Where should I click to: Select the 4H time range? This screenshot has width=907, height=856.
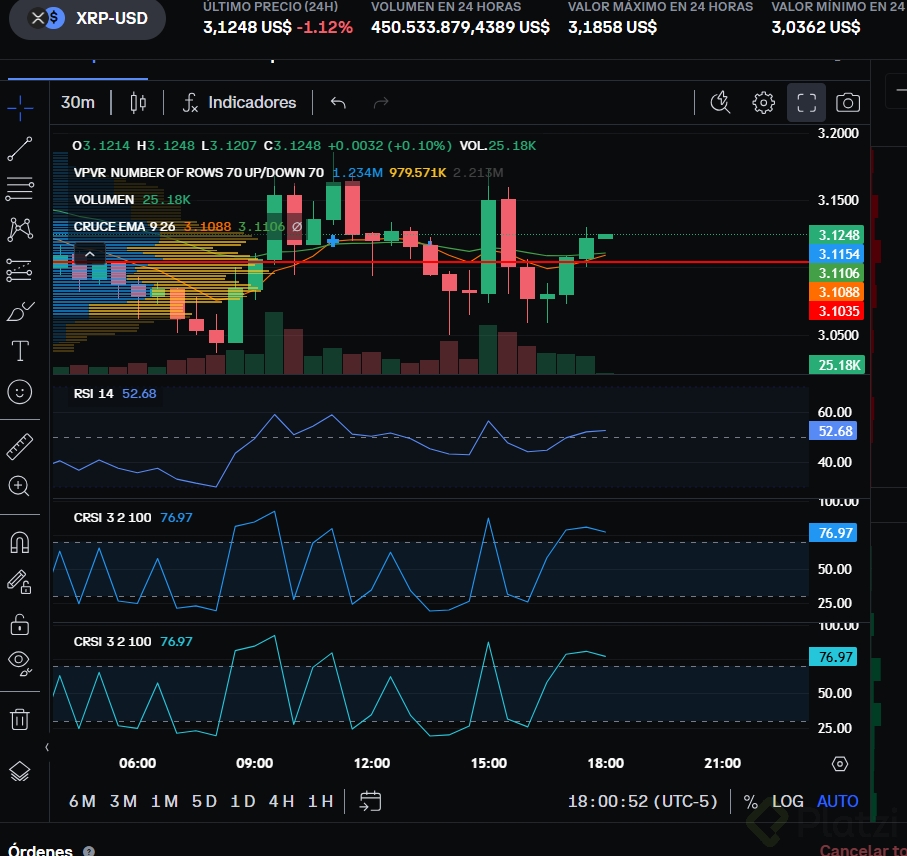point(282,802)
